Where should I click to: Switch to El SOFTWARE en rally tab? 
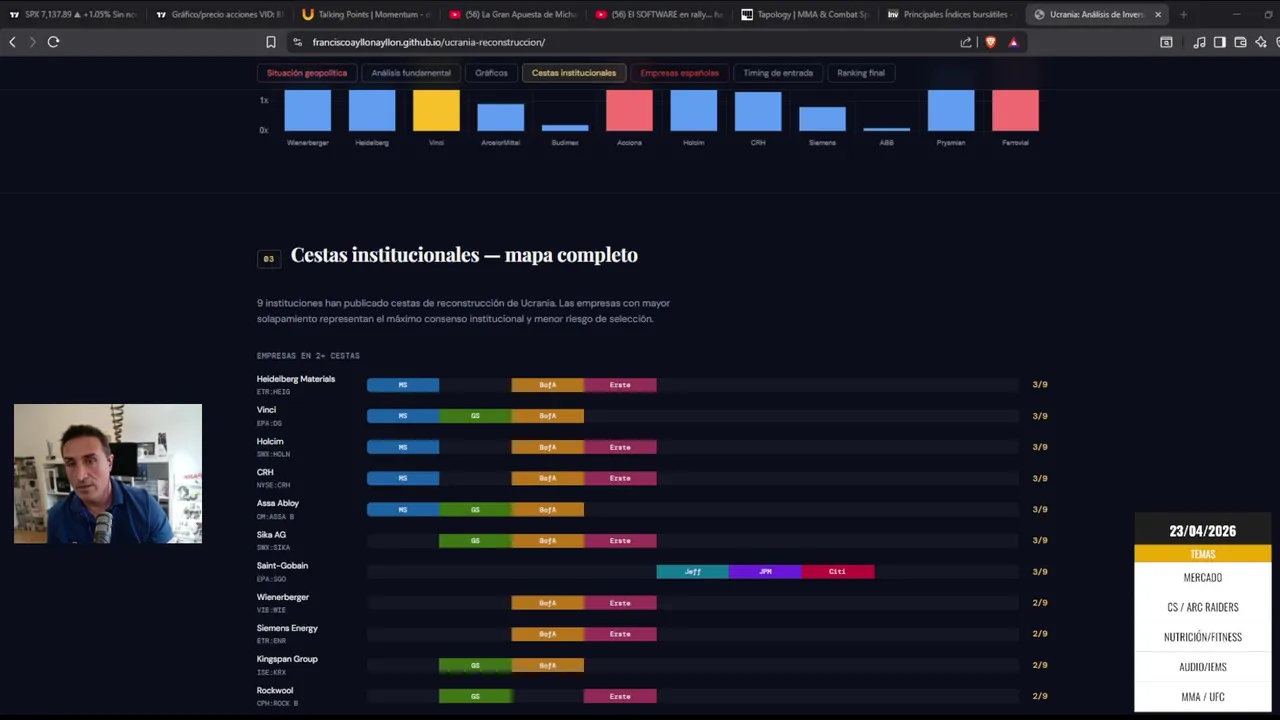658,14
